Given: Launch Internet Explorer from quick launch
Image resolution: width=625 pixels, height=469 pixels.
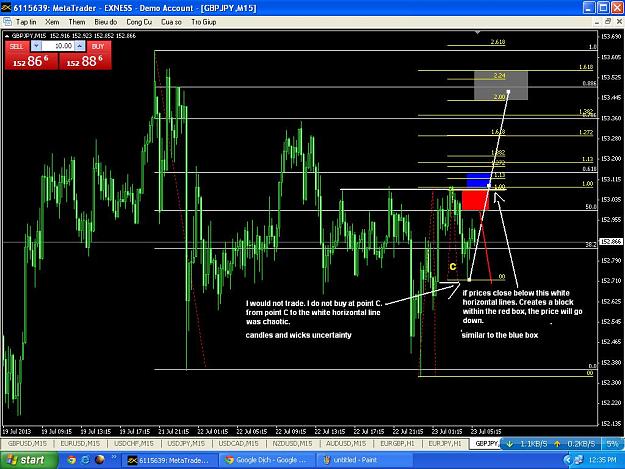Looking at the screenshot, I should pyautogui.click(x=85, y=460).
